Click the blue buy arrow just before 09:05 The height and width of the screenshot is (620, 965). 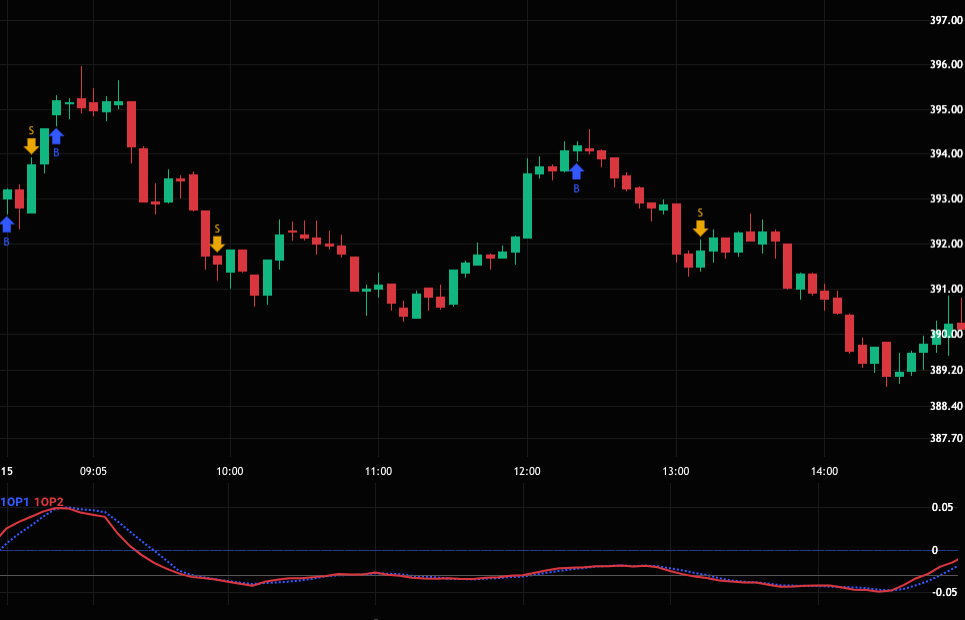(56, 136)
